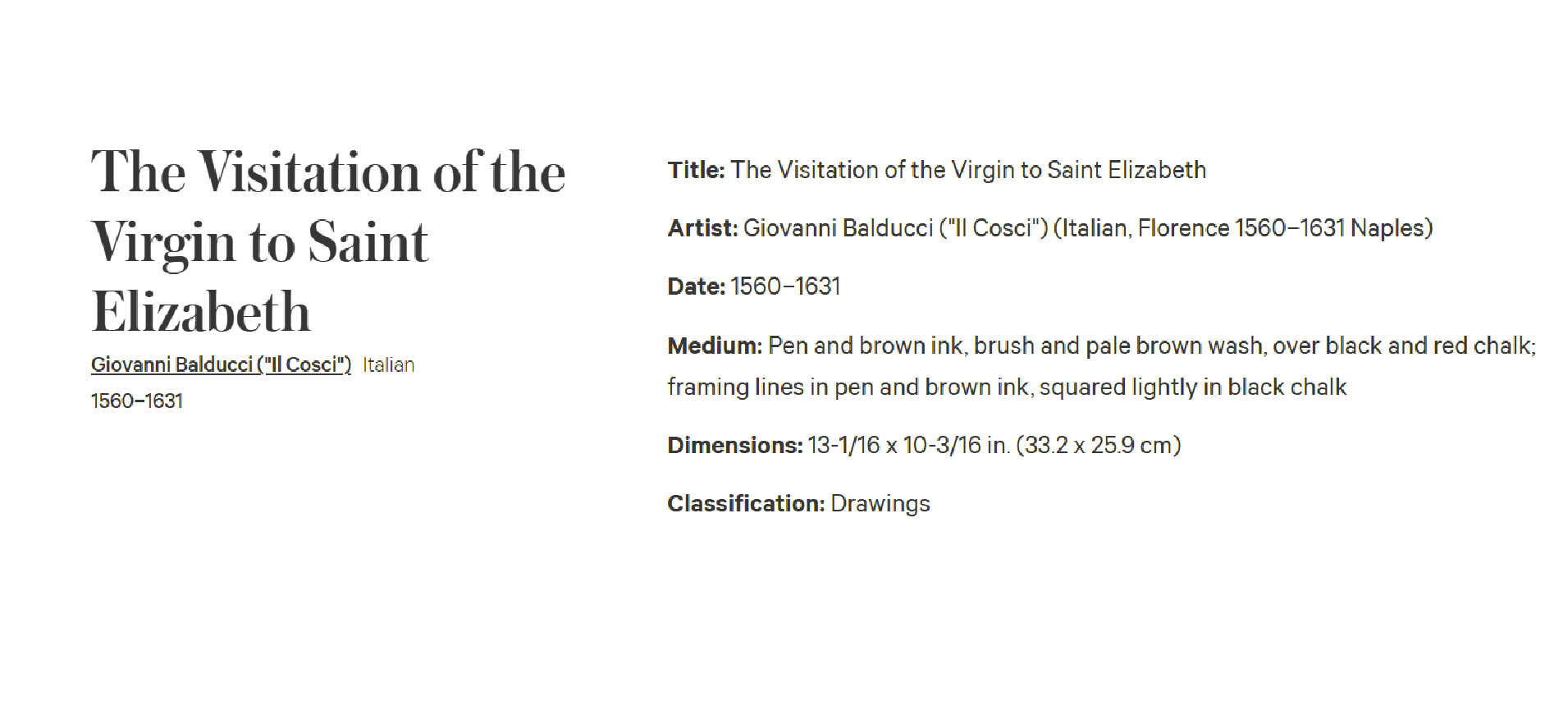Click the title value The Visitation of the Virgin to Saint Elizabeth
Viewport: 1568px width, 701px height.
[968, 170]
